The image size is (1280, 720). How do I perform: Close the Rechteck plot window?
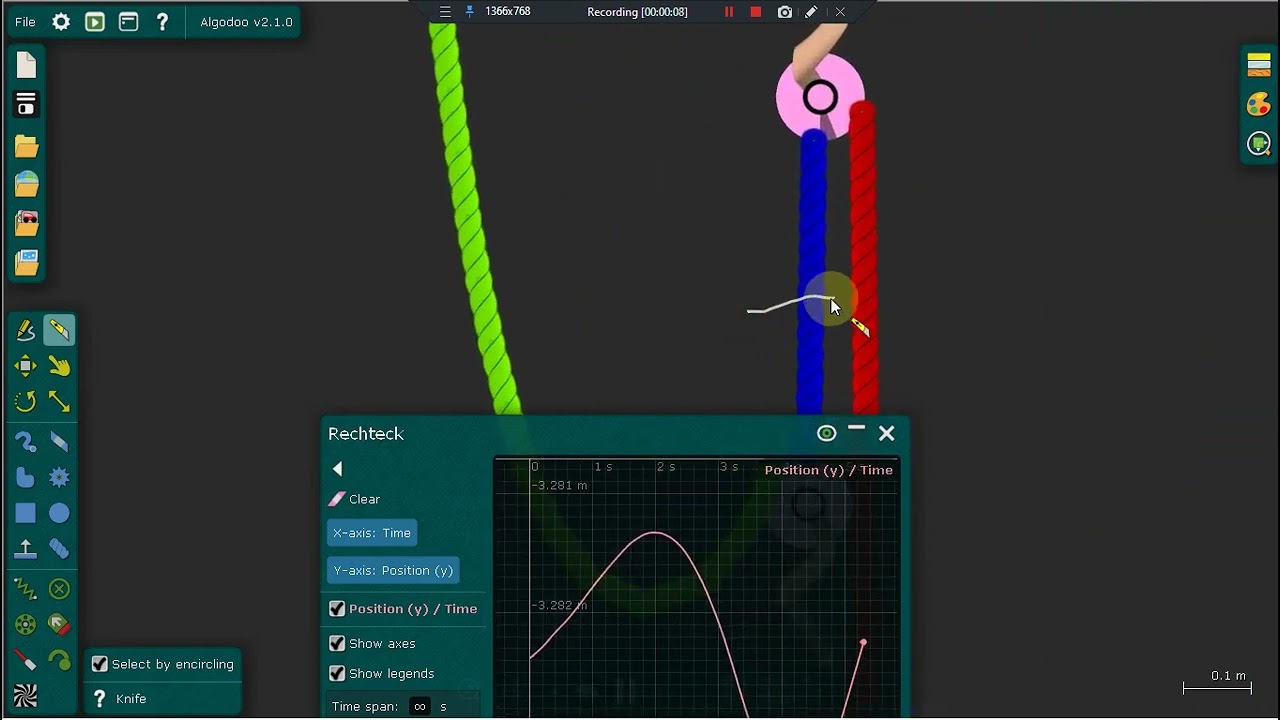[x=886, y=433]
